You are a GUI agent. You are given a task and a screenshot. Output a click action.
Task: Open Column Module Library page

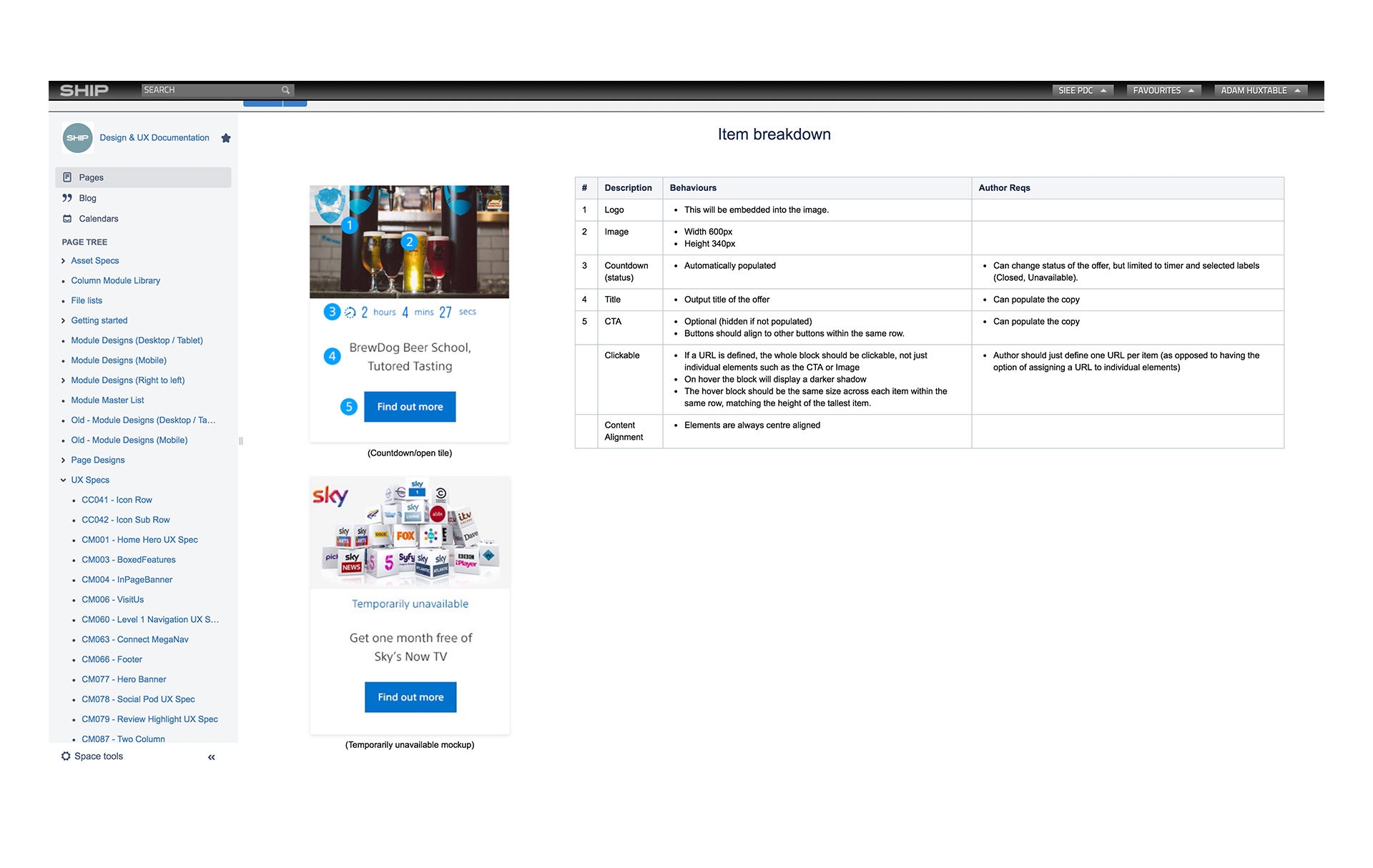point(116,281)
